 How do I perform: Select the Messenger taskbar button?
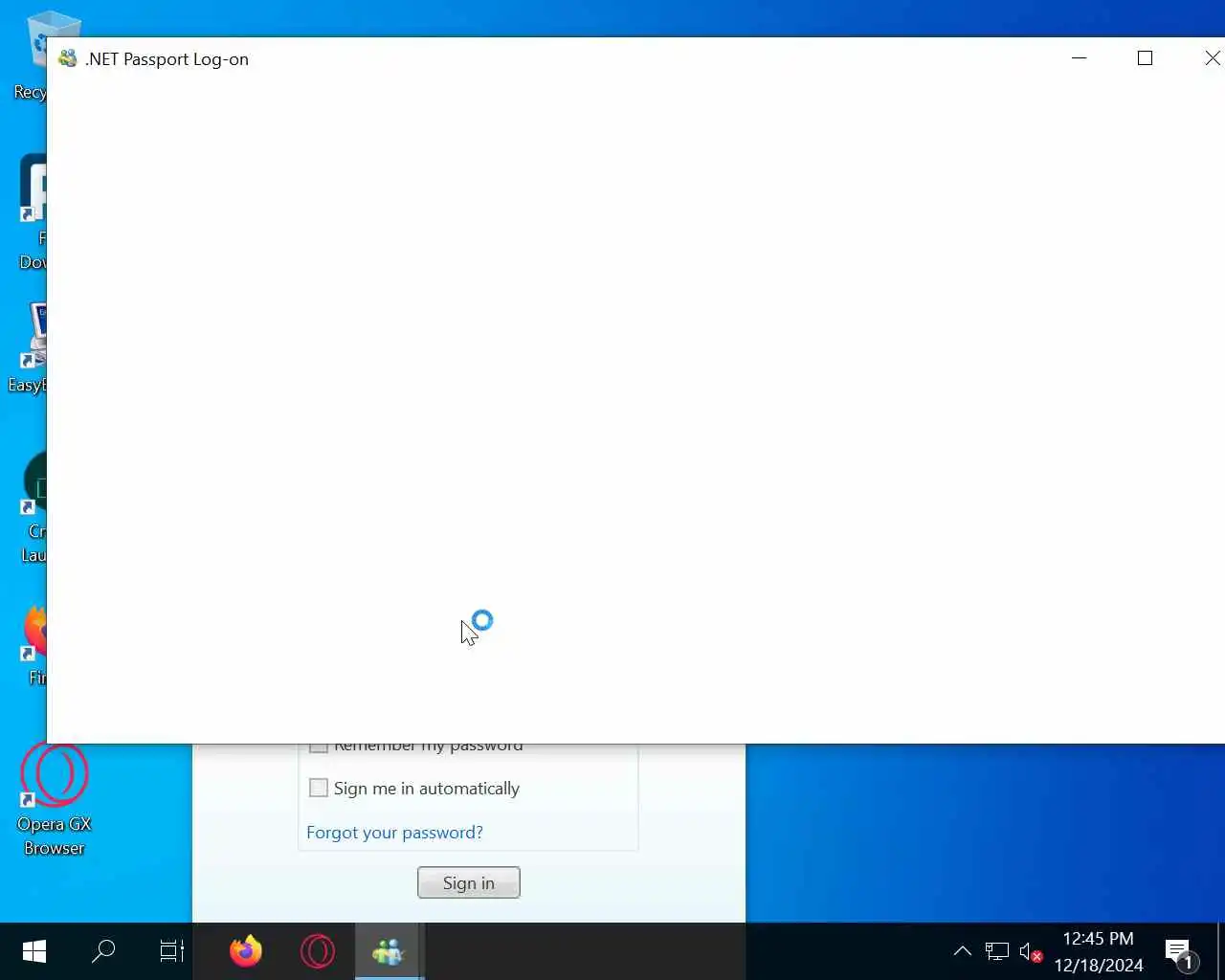(x=389, y=951)
